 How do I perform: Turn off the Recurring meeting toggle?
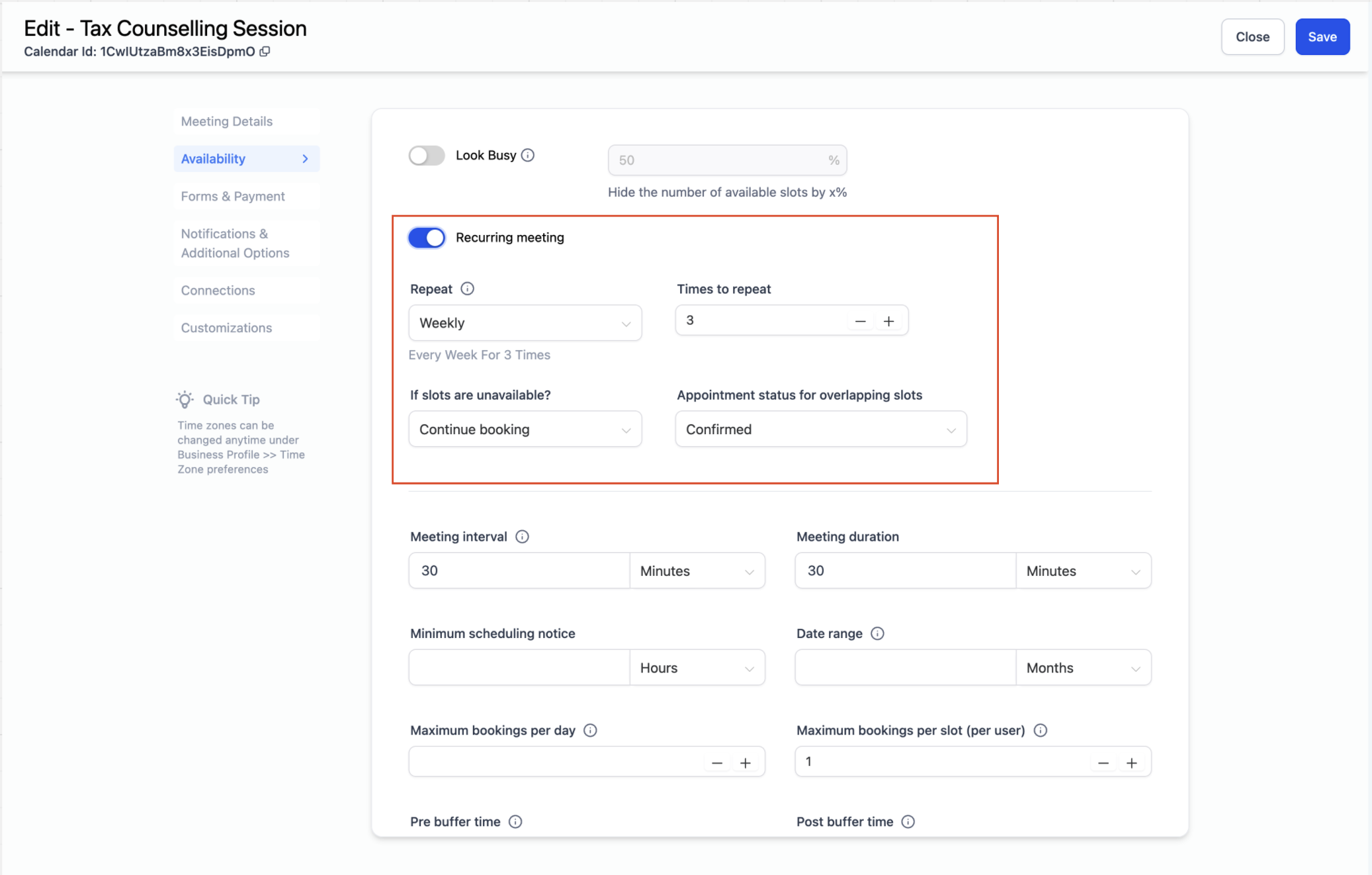427,238
